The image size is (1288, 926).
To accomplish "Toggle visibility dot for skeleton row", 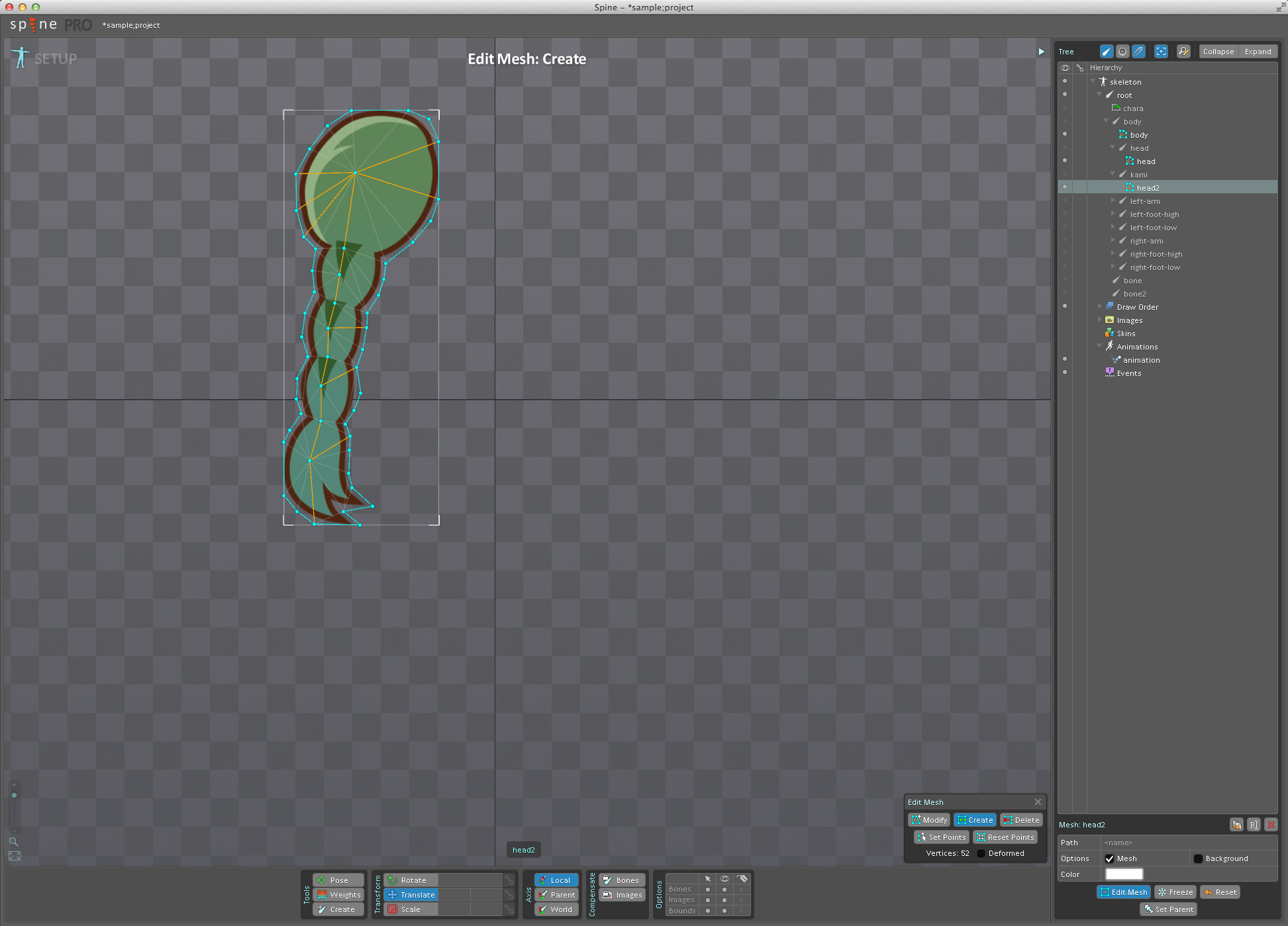I will pos(1065,81).
